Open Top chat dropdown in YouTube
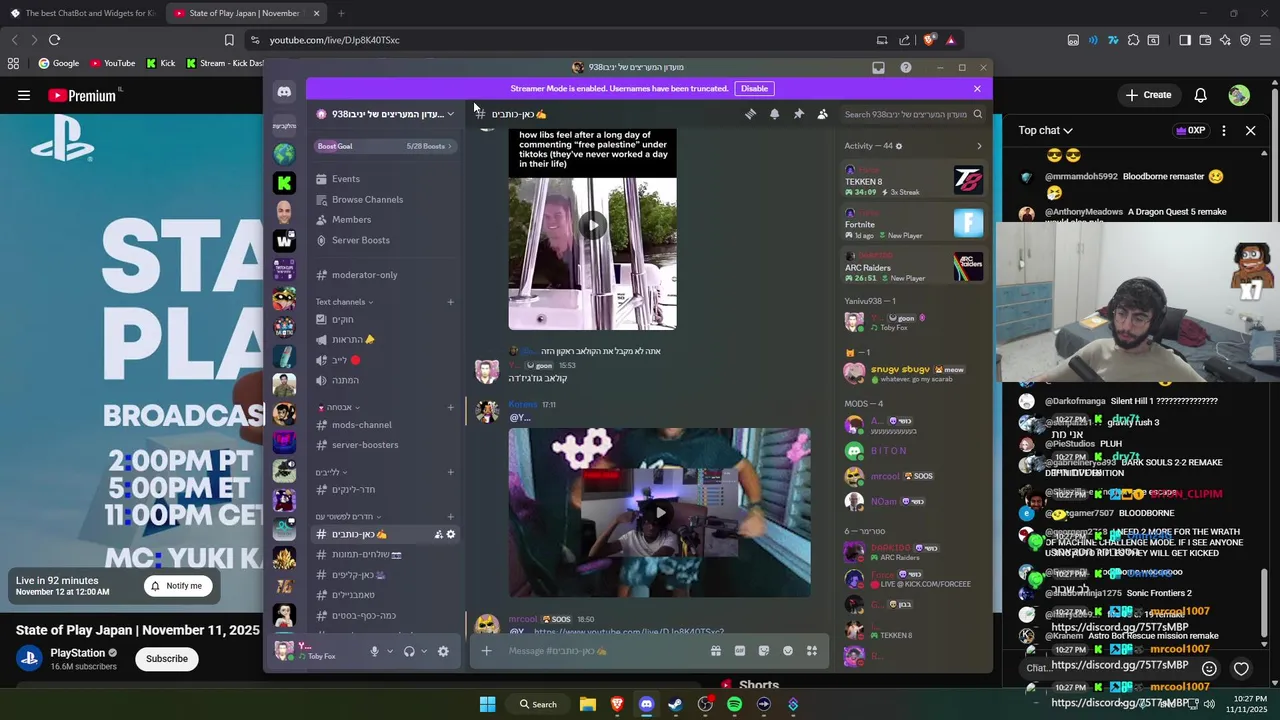This screenshot has width=1280, height=720. click(x=1046, y=130)
